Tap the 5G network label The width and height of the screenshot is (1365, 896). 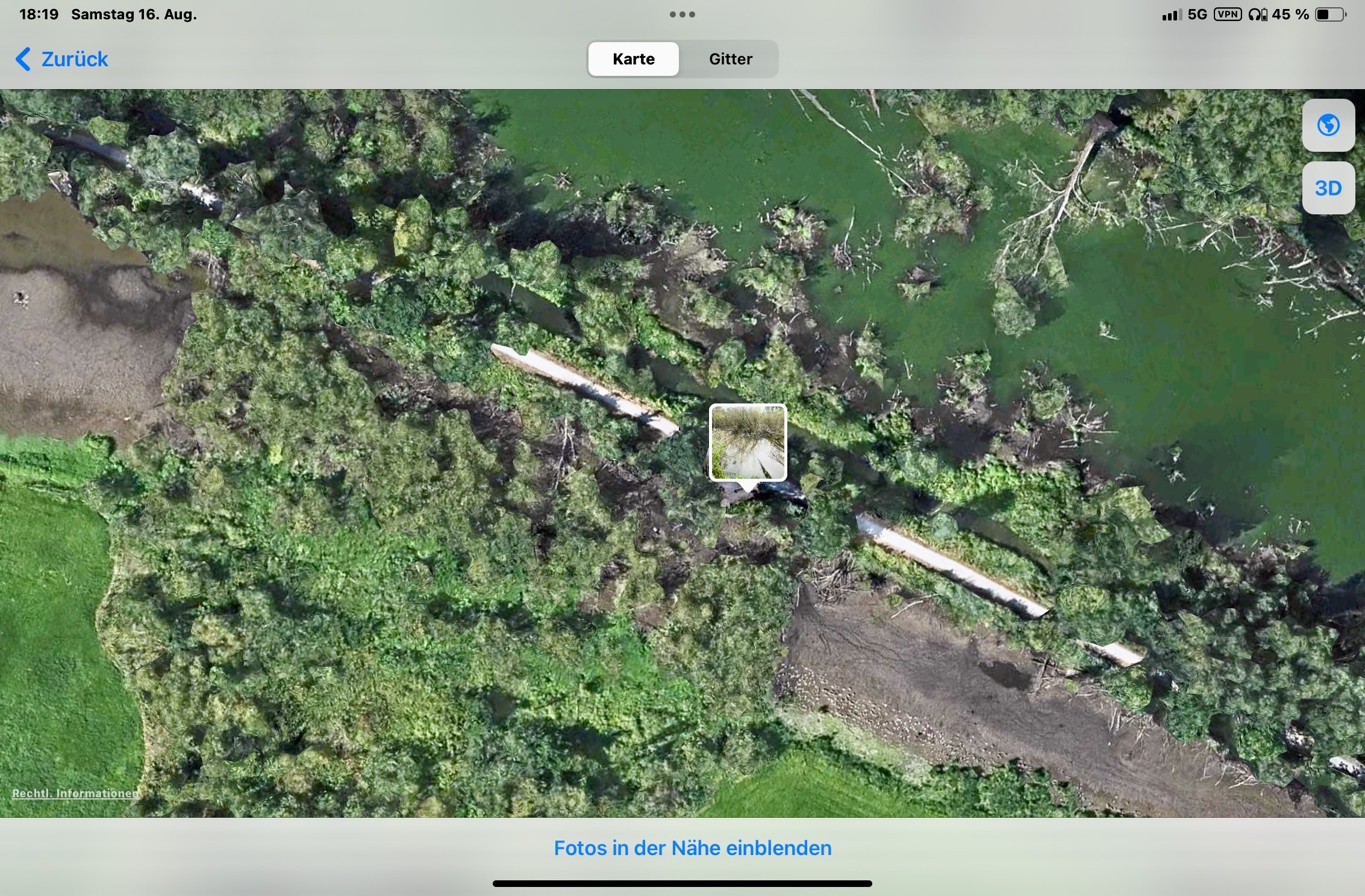(x=1198, y=14)
